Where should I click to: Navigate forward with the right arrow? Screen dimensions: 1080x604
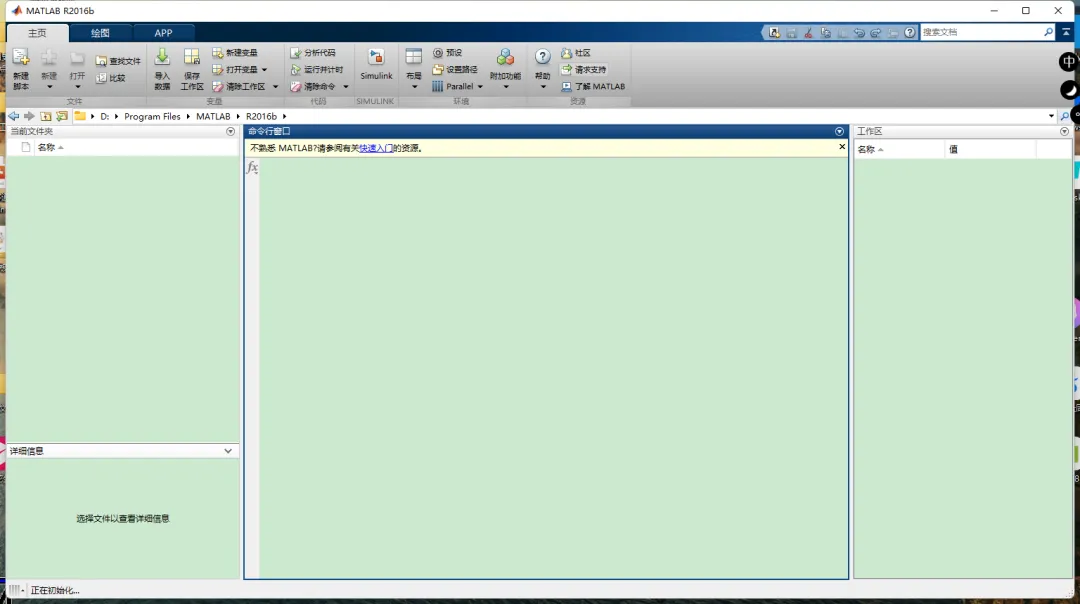tap(29, 116)
